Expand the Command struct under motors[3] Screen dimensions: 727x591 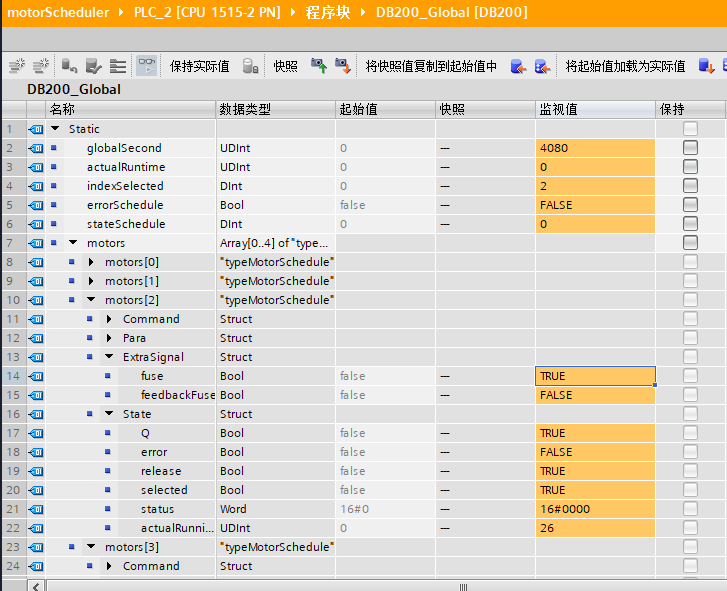coord(109,566)
